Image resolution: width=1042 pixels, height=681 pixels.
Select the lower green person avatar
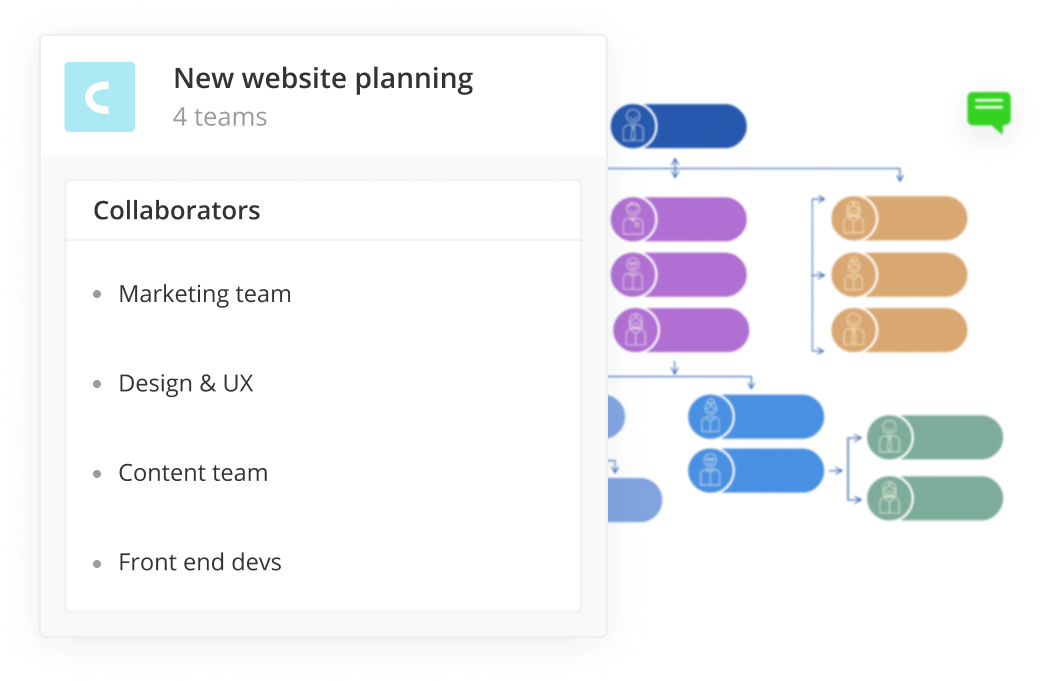tap(890, 498)
